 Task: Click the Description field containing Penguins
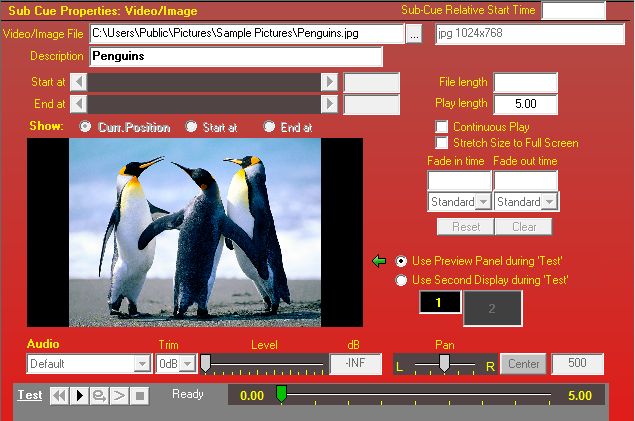coord(236,56)
